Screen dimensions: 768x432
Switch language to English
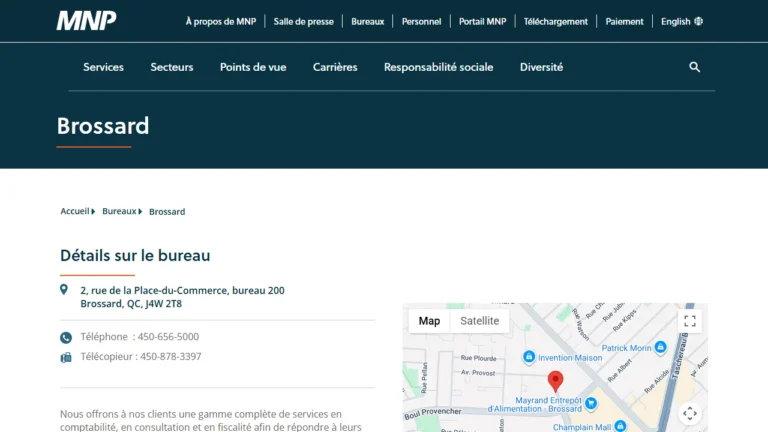(x=675, y=22)
